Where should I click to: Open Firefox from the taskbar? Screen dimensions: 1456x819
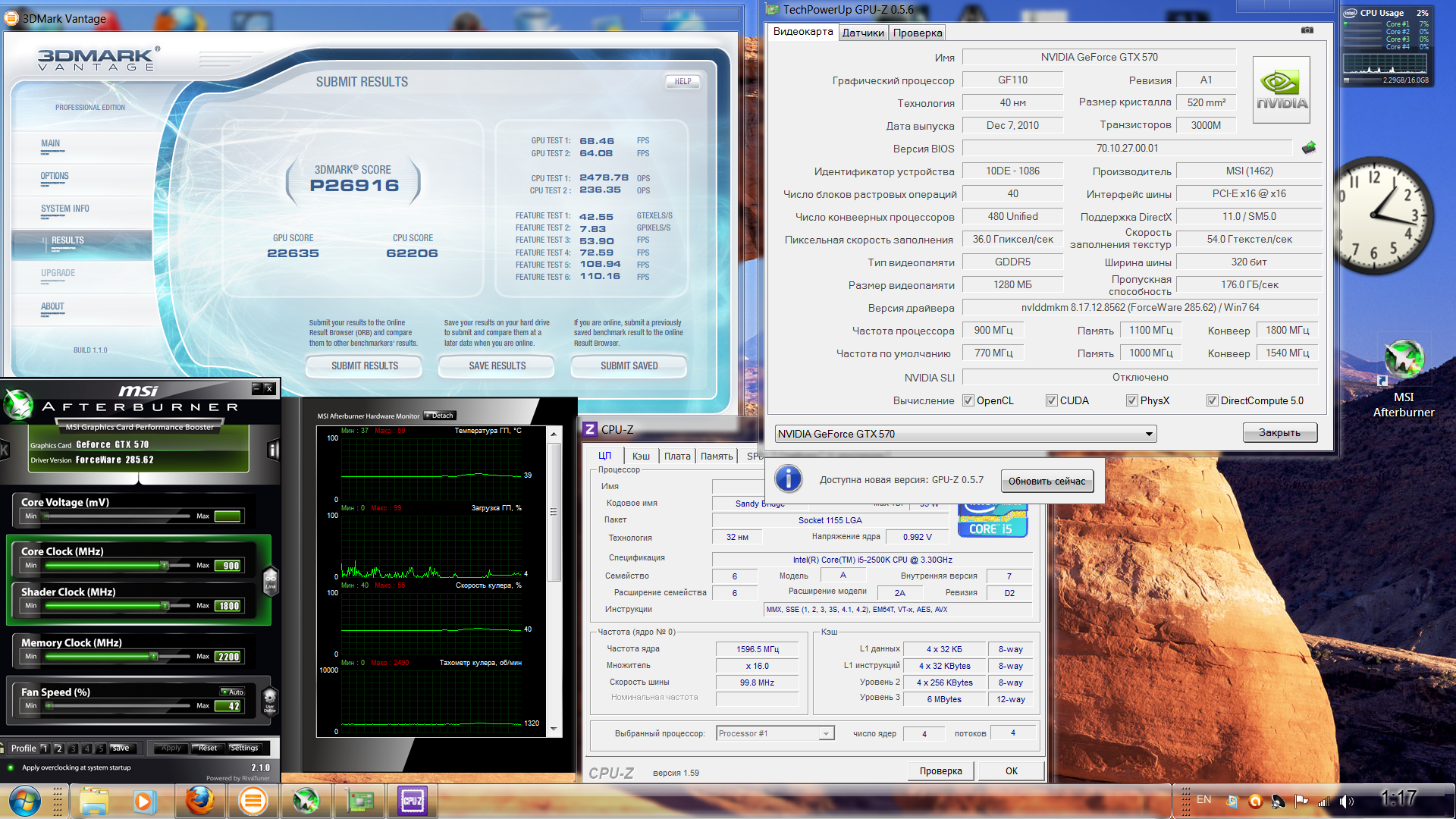(x=200, y=801)
